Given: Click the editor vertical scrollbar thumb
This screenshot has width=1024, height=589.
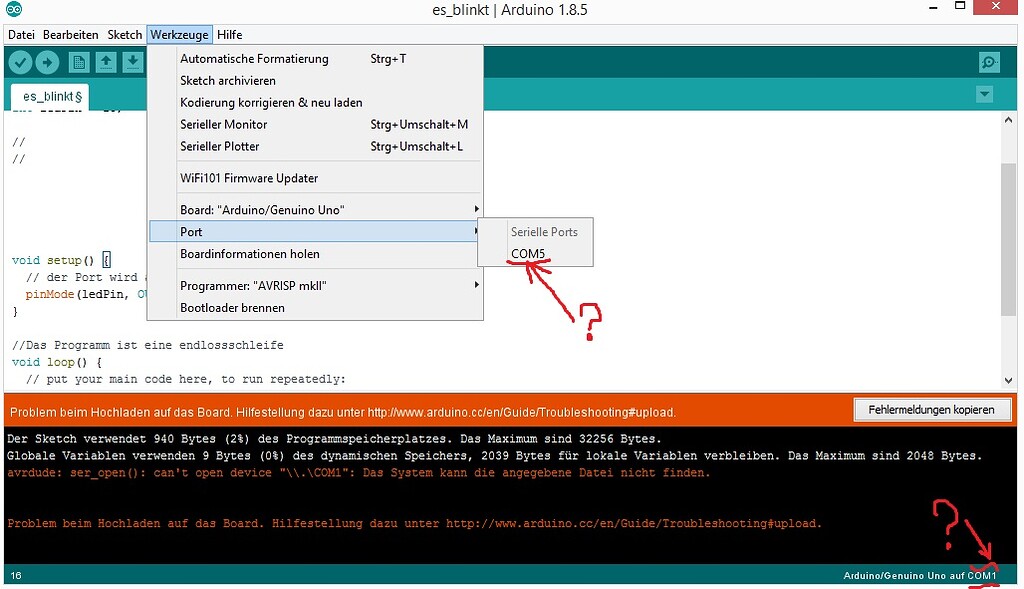Looking at the screenshot, I should [1008, 238].
